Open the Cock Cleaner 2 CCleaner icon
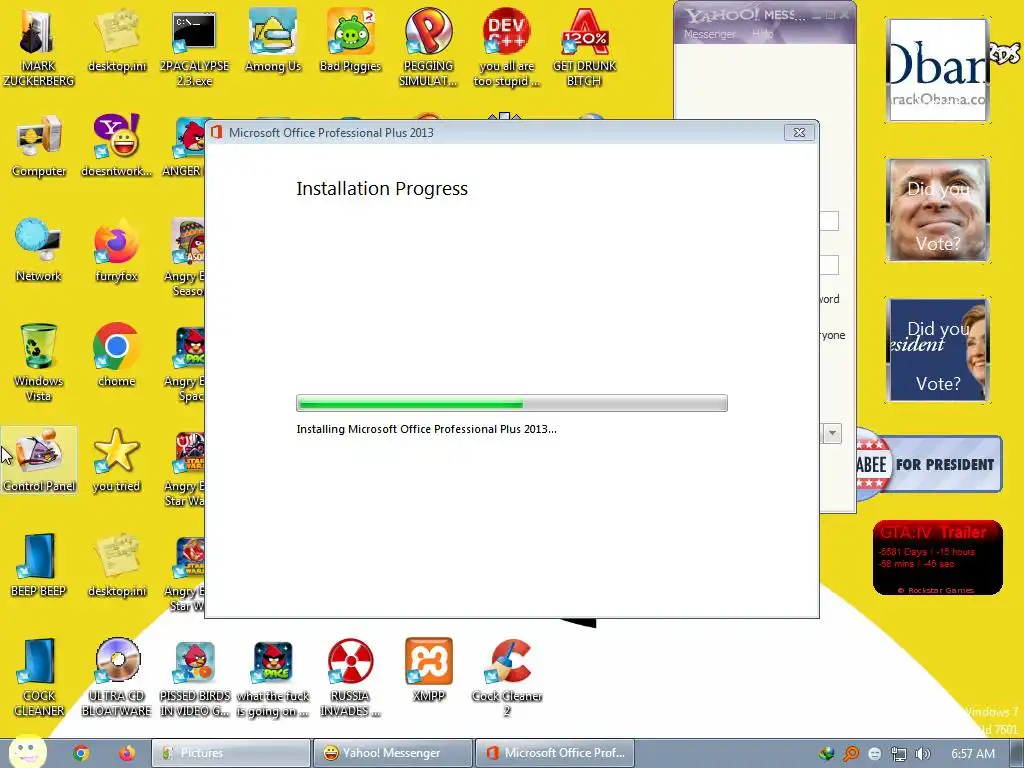1024x768 pixels. [x=507, y=678]
